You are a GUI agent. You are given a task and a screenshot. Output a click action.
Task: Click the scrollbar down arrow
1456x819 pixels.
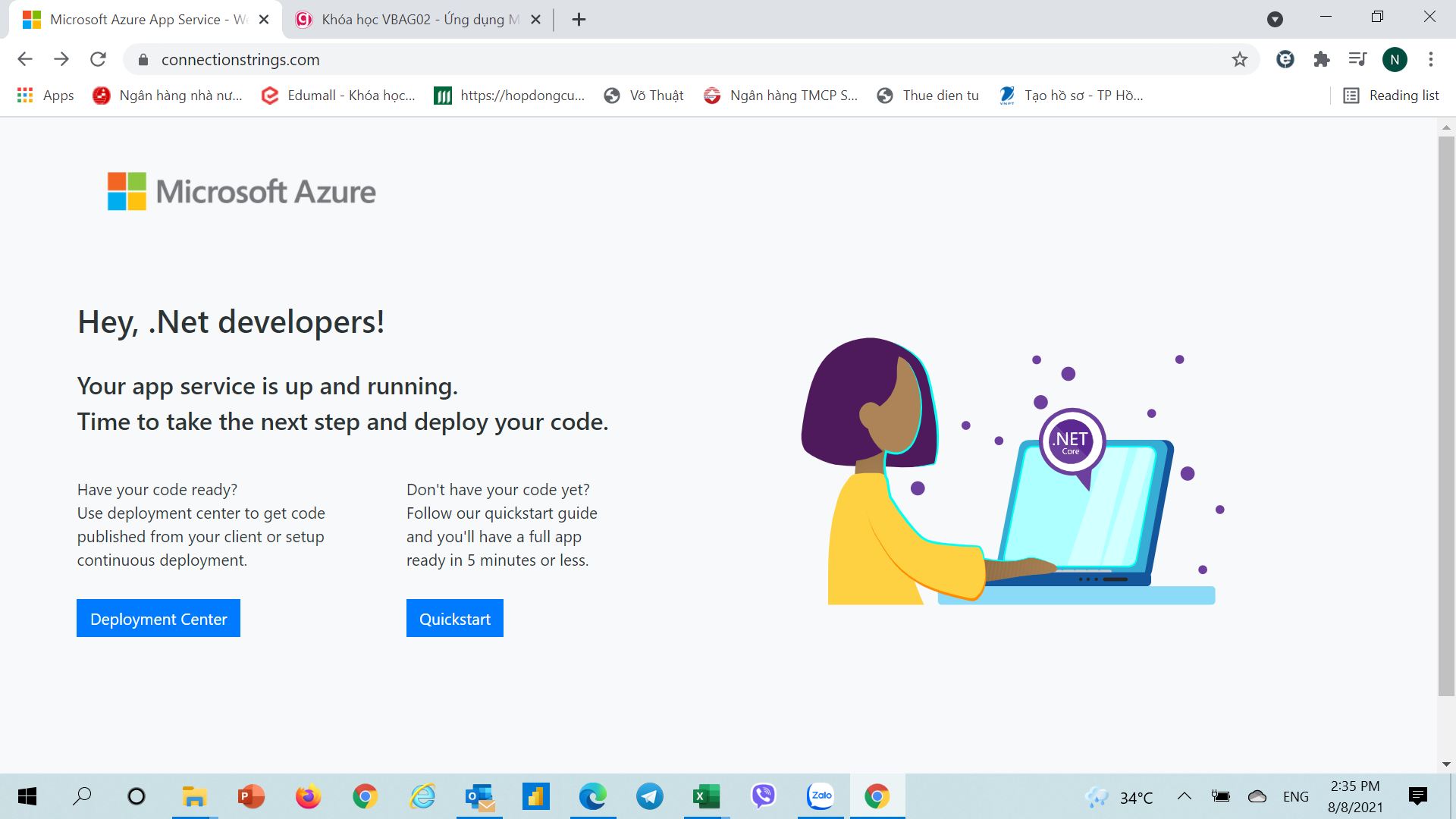click(x=1446, y=764)
